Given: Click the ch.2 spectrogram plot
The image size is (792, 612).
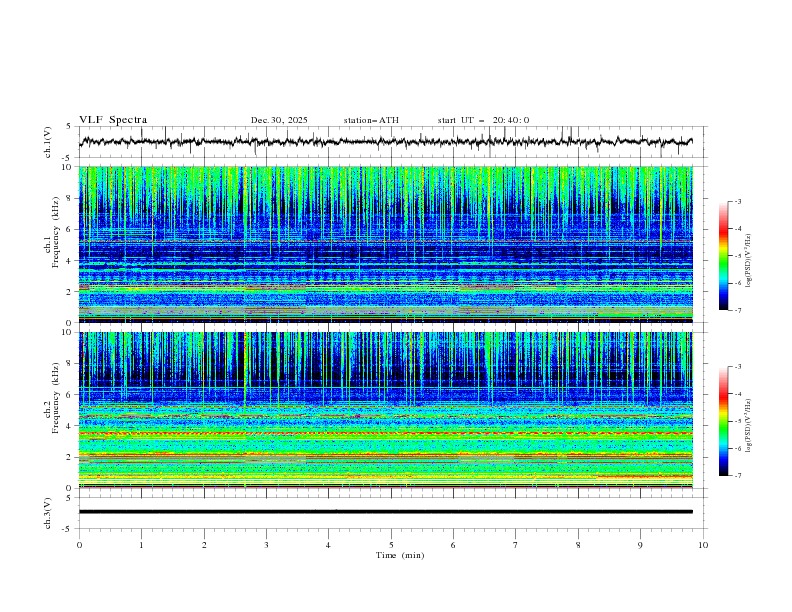Looking at the screenshot, I should (x=386, y=410).
